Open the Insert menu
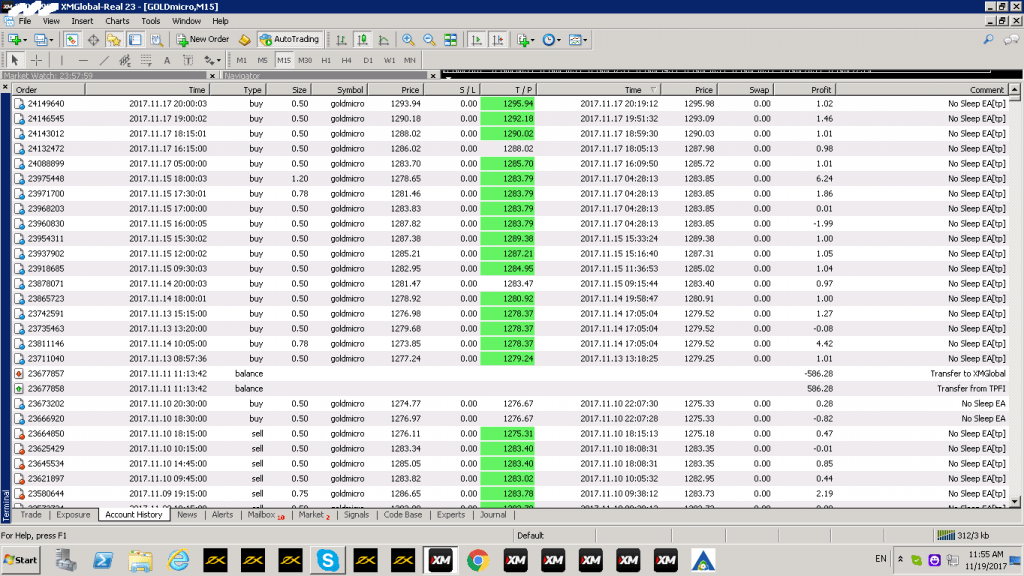This screenshot has height=576, width=1024. (x=82, y=21)
